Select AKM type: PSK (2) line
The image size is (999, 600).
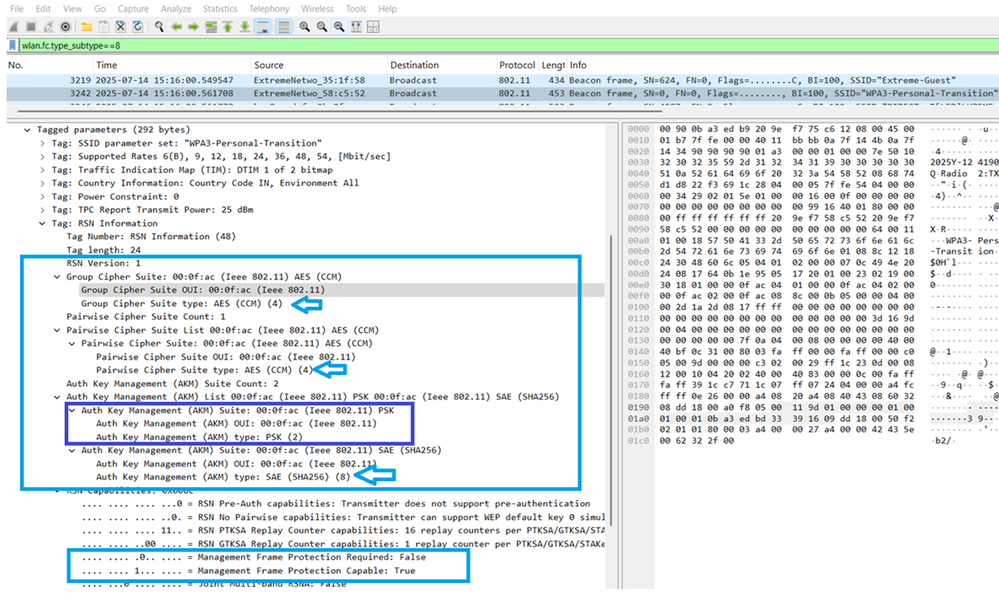coord(199,437)
